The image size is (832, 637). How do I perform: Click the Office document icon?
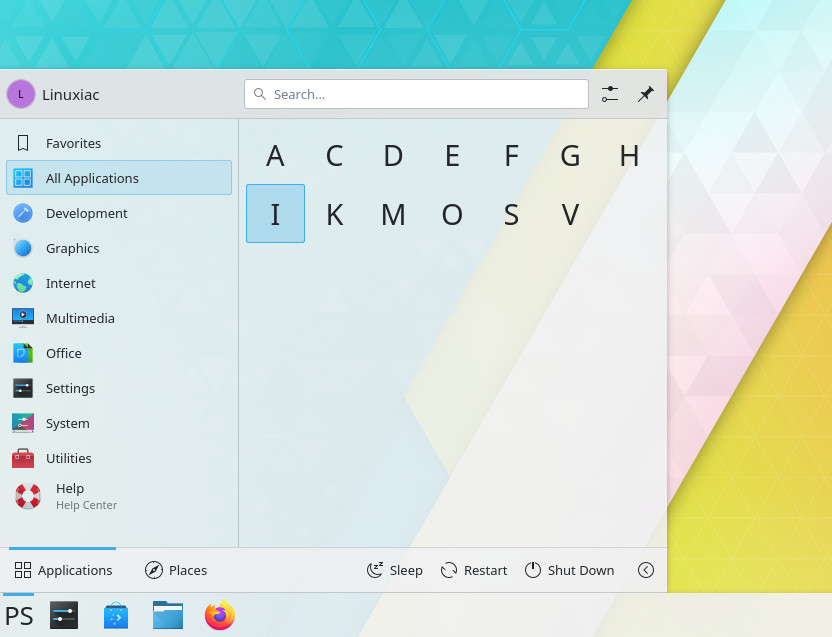click(23, 353)
